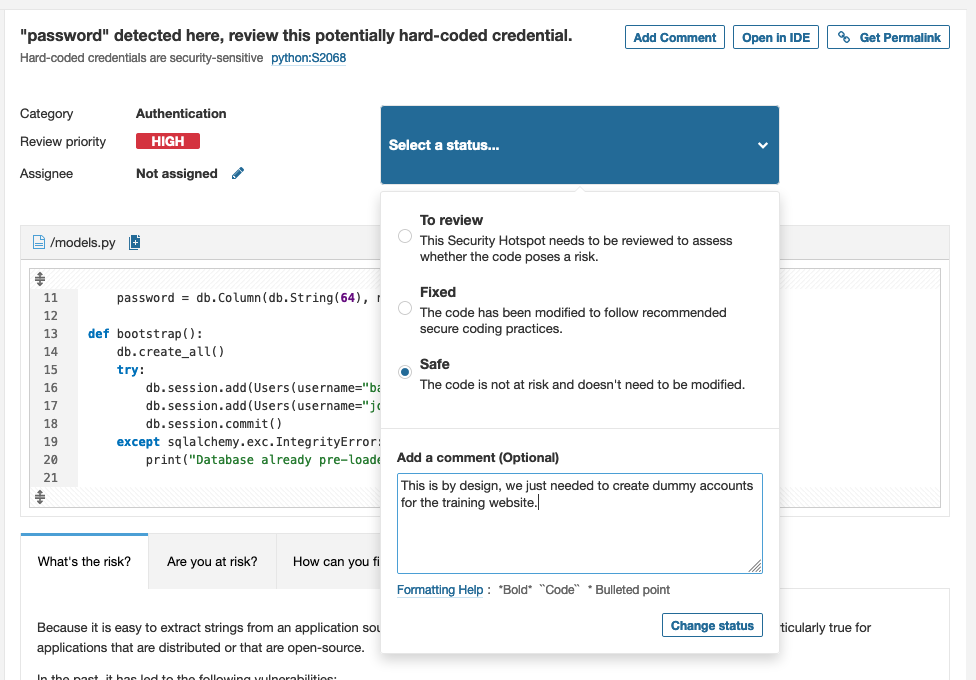Click the HIGH review priority badge
The image size is (976, 680).
pos(168,141)
